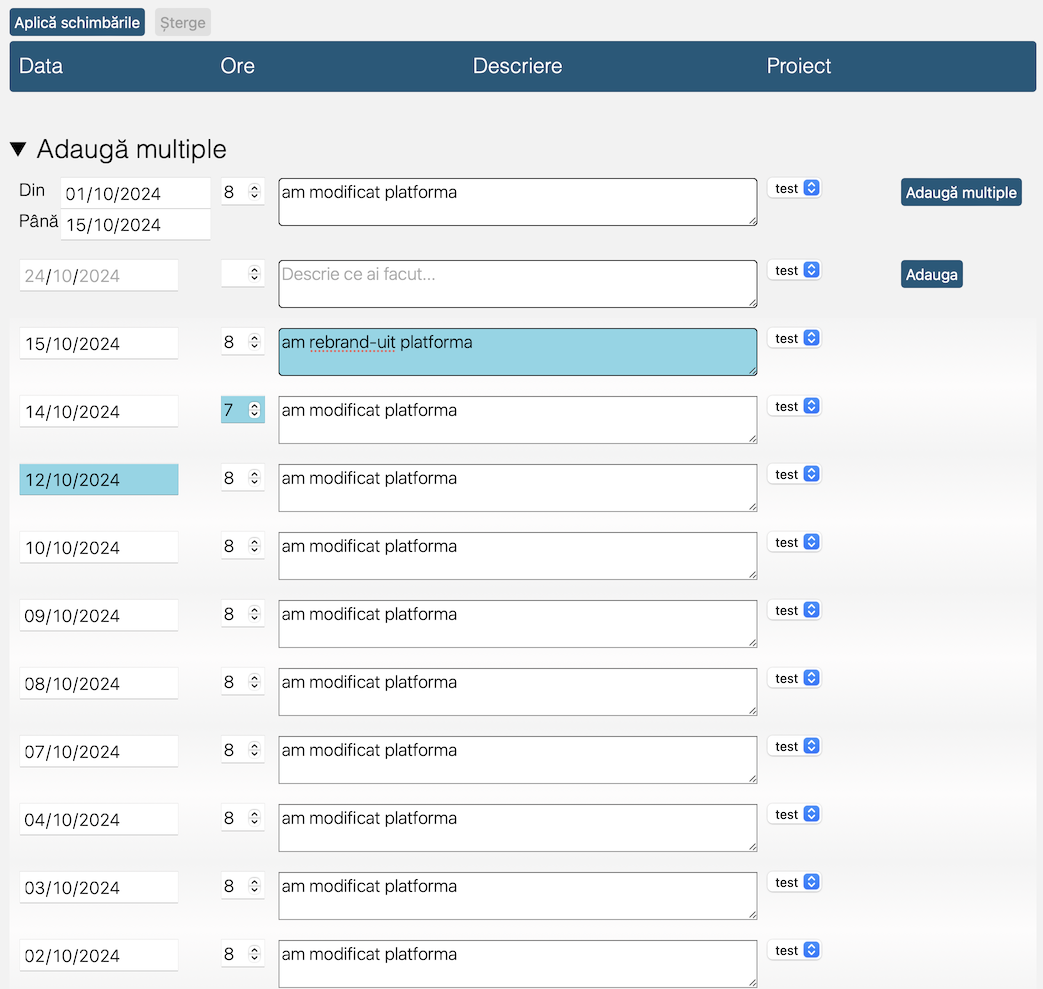Click the description box for 10/10/2024

[x=518, y=556]
